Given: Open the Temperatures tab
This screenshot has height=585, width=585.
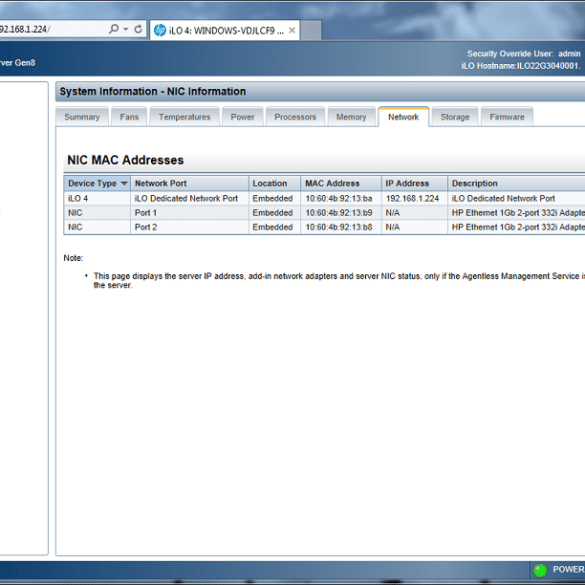Looking at the screenshot, I should (x=184, y=117).
